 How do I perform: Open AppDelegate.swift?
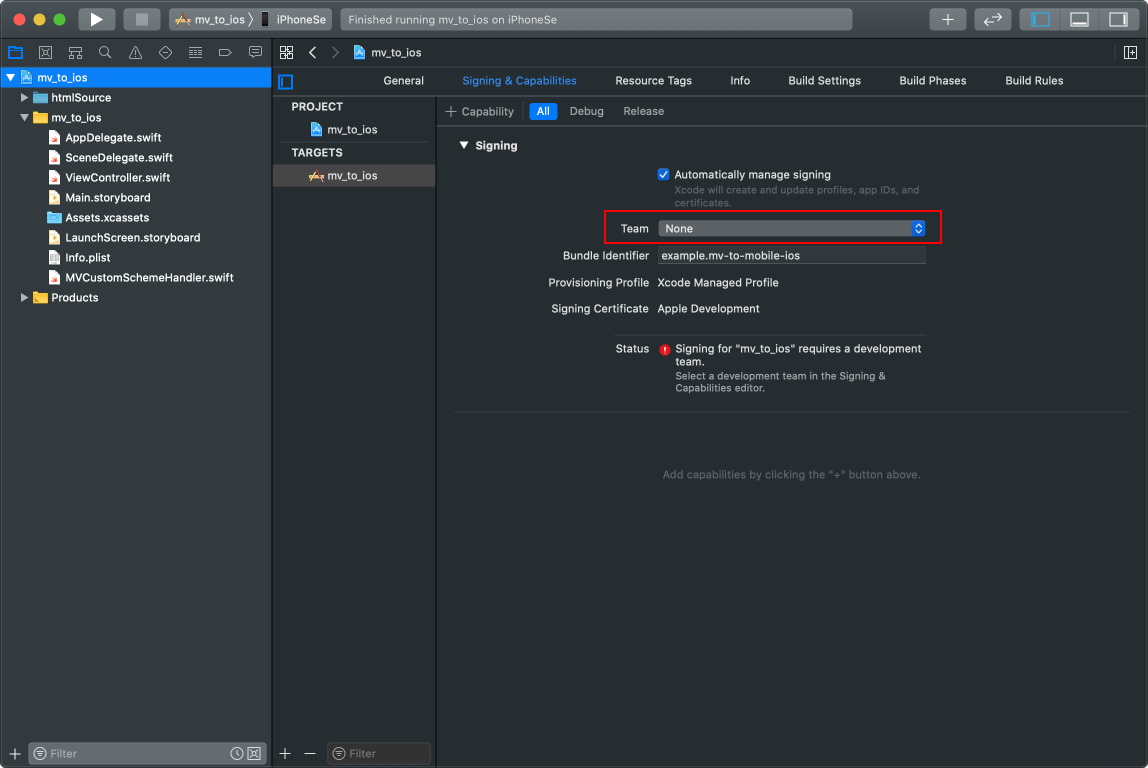113,138
